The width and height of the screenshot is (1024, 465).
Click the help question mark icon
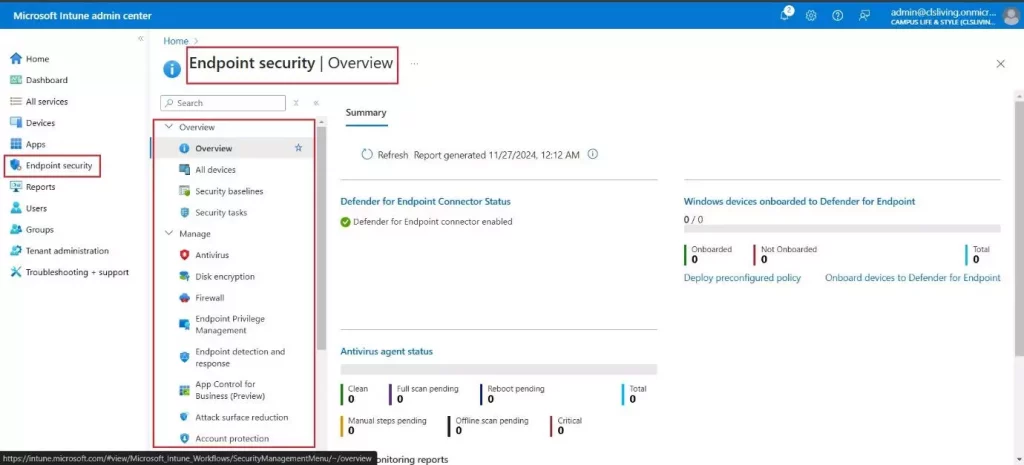(x=837, y=15)
